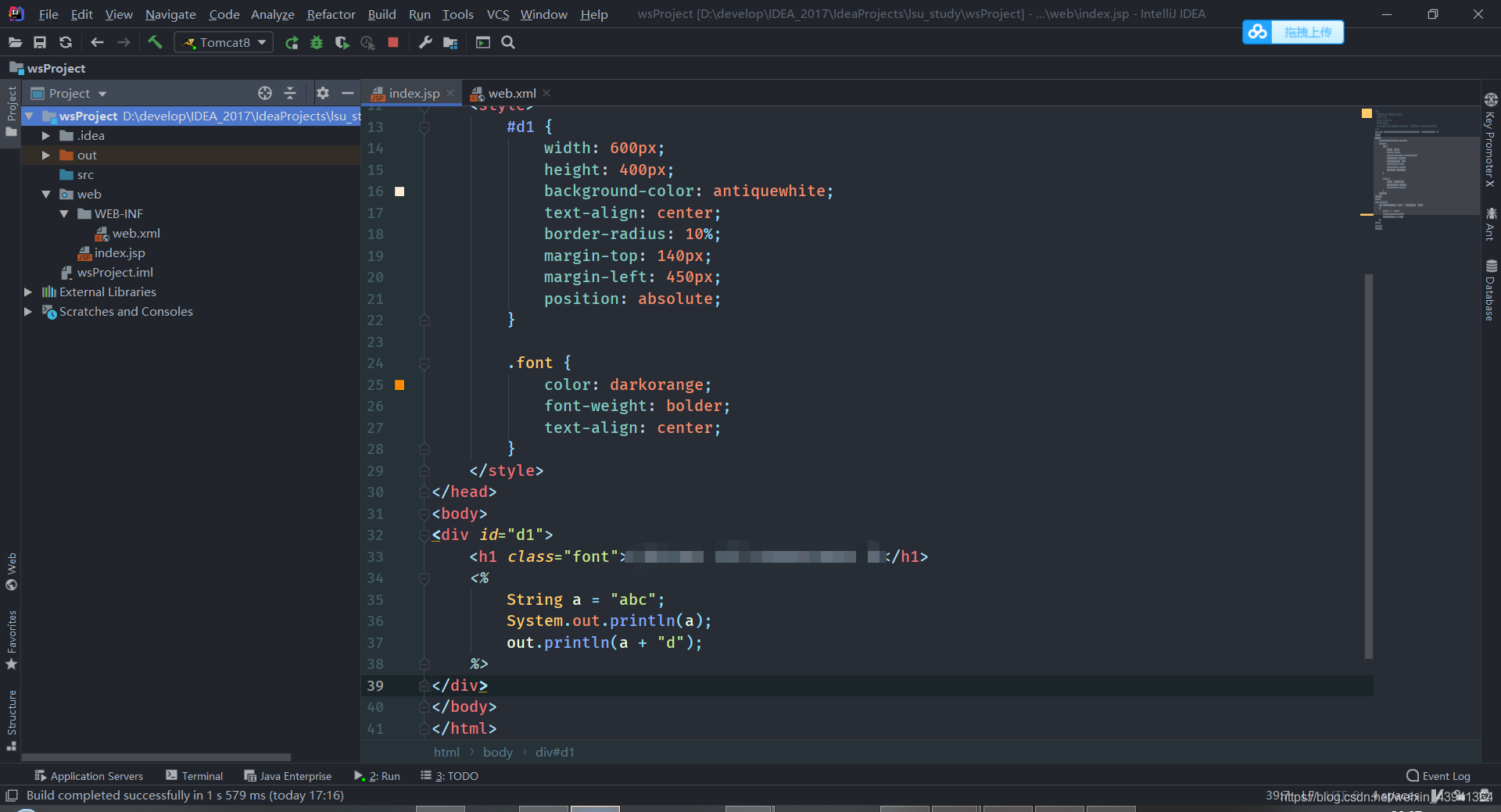
Task: Click the Search Everywhere magnifier icon
Action: (x=508, y=42)
